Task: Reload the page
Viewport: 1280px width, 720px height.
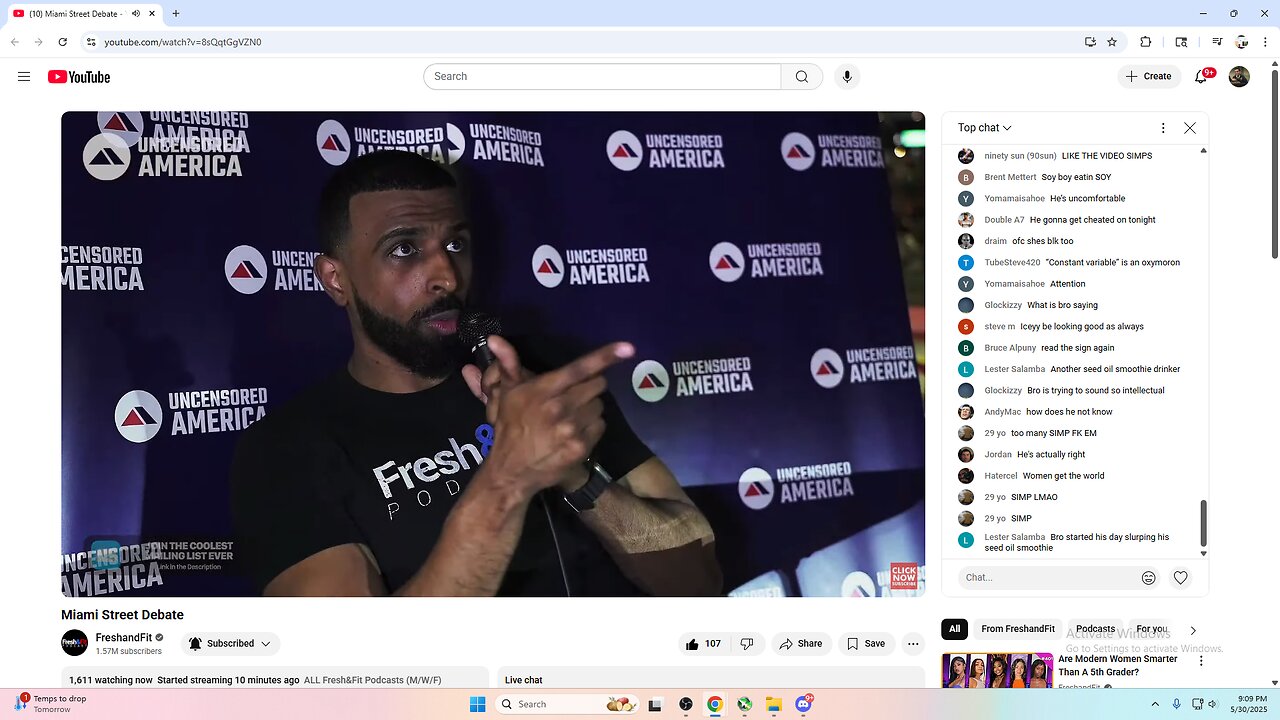Action: coord(62,42)
